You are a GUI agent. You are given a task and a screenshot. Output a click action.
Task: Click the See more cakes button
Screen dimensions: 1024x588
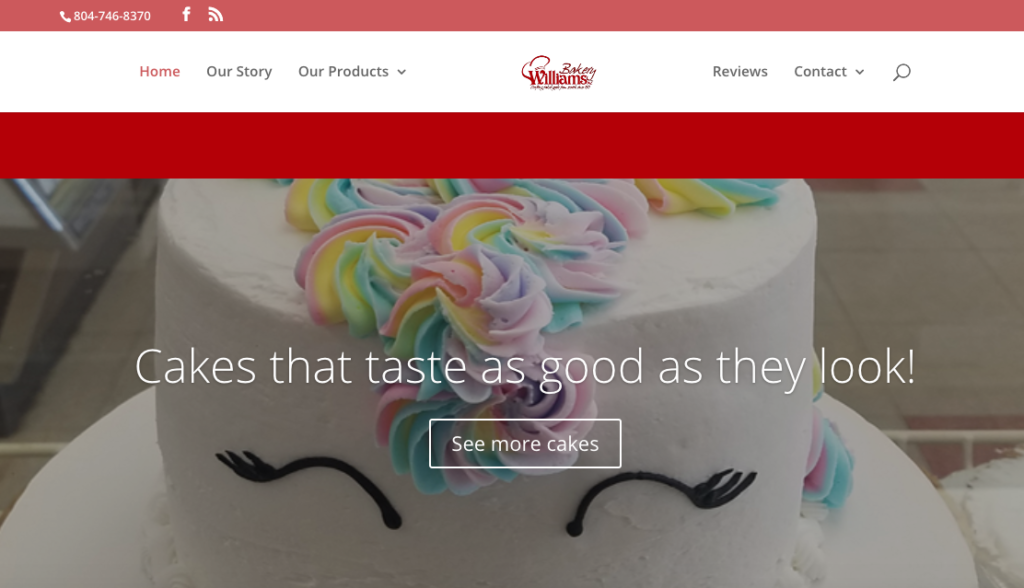coord(525,444)
